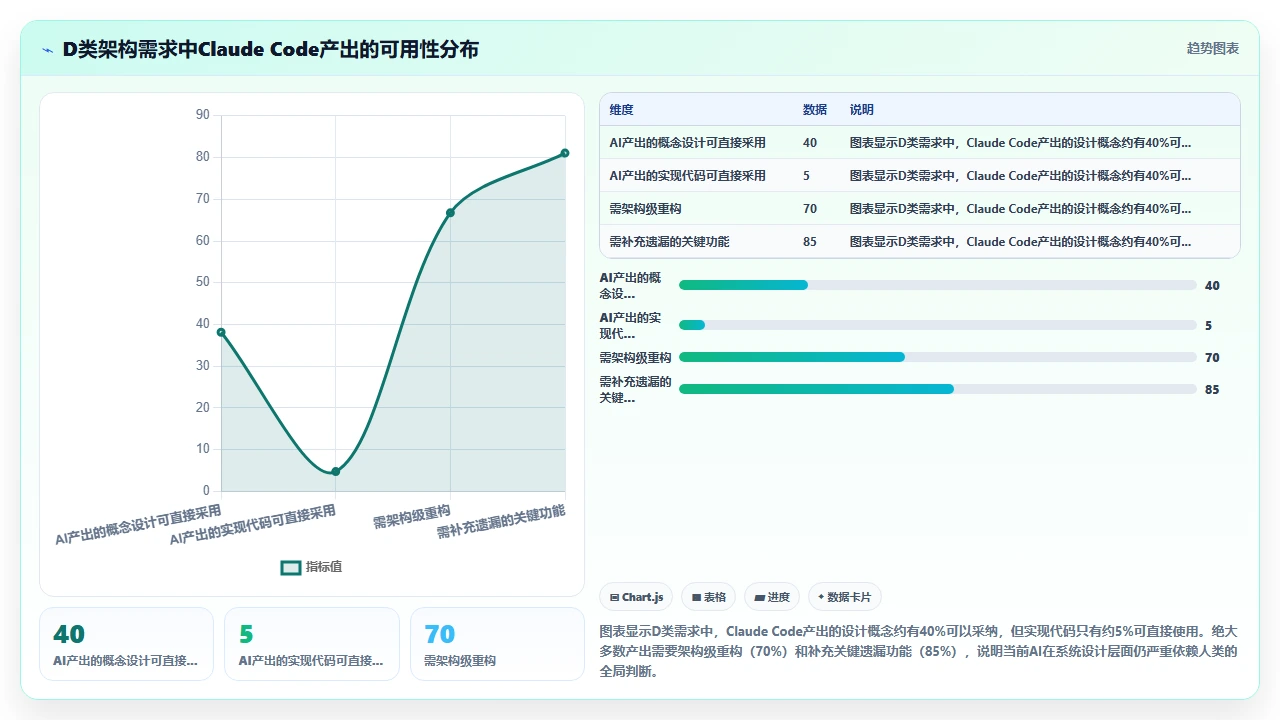Click chart data point at AI产出的概念设计可直接采用
The width and height of the screenshot is (1280, 720).
click(221, 332)
